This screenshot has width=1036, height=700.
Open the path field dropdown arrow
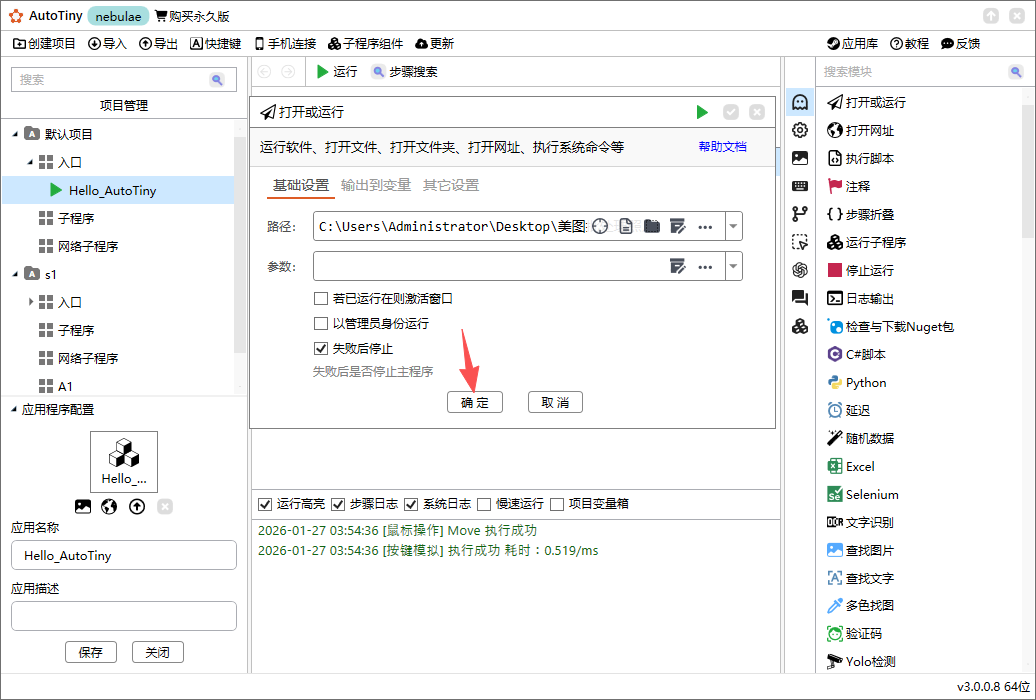(x=732, y=226)
